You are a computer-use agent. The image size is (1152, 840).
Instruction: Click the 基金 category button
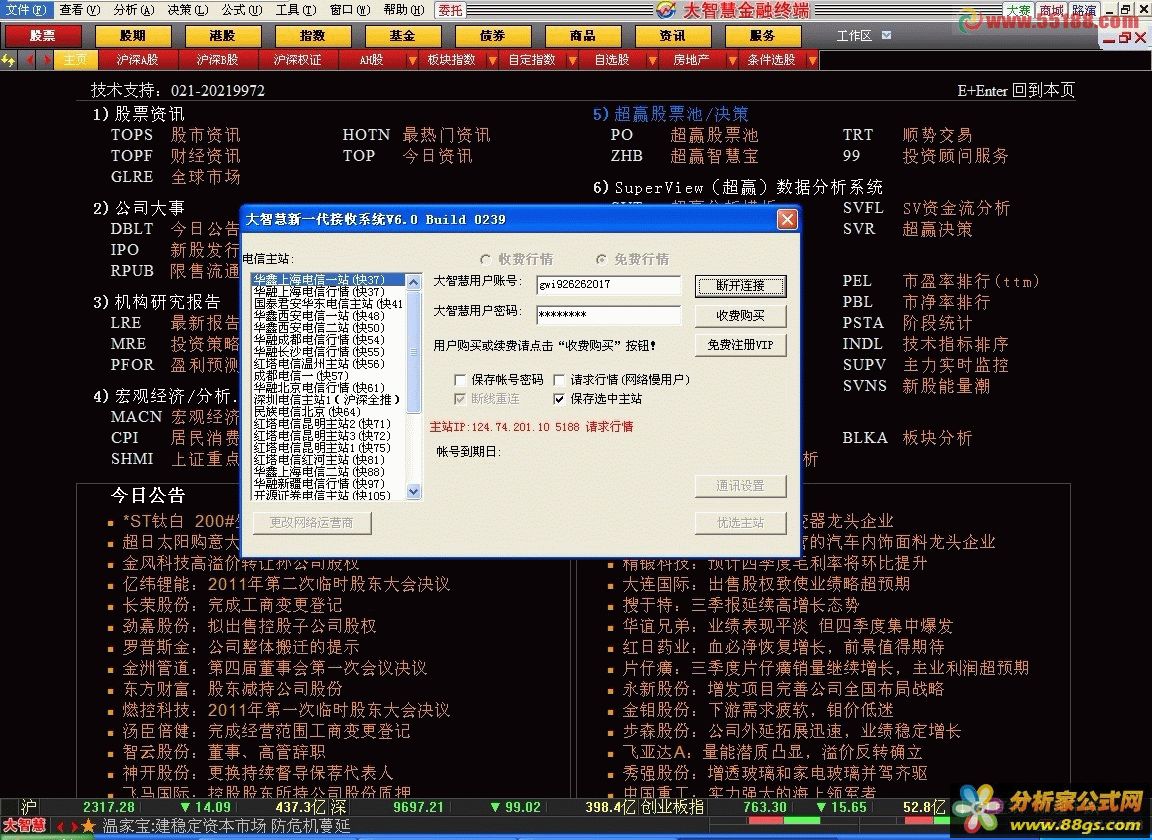403,35
